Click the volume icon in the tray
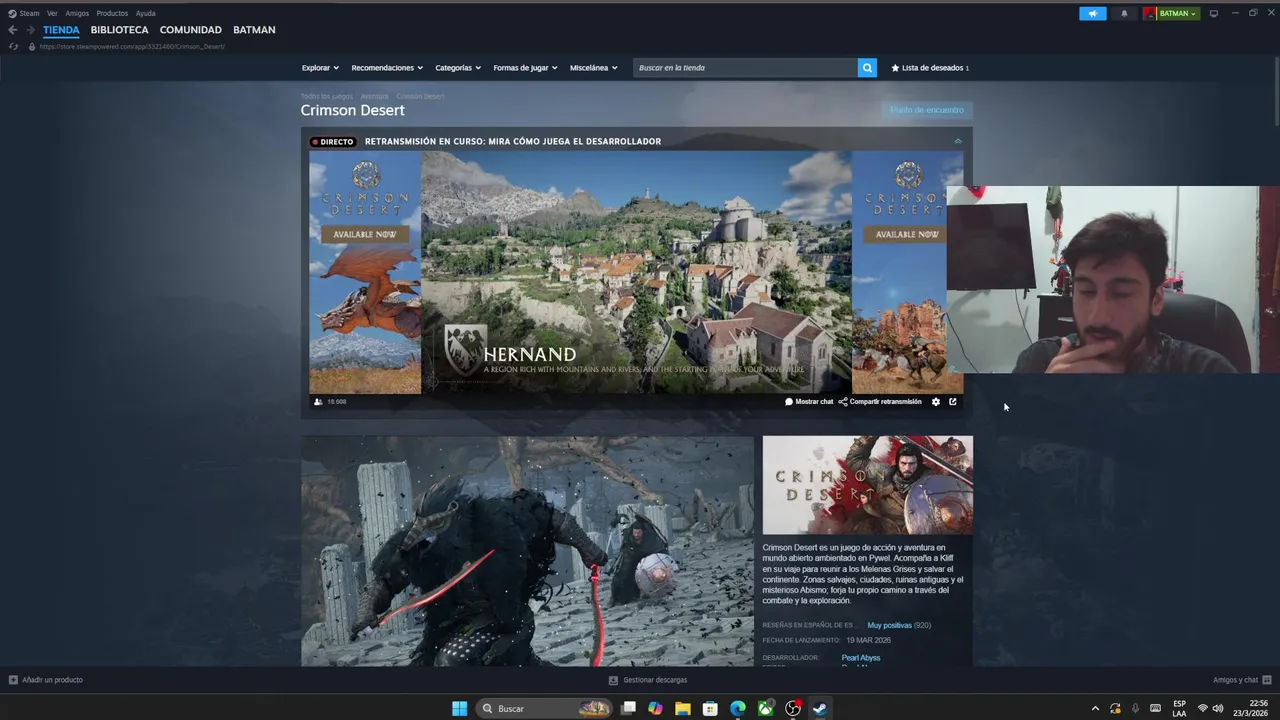Screen dimensions: 1280x720 [x=1218, y=708]
